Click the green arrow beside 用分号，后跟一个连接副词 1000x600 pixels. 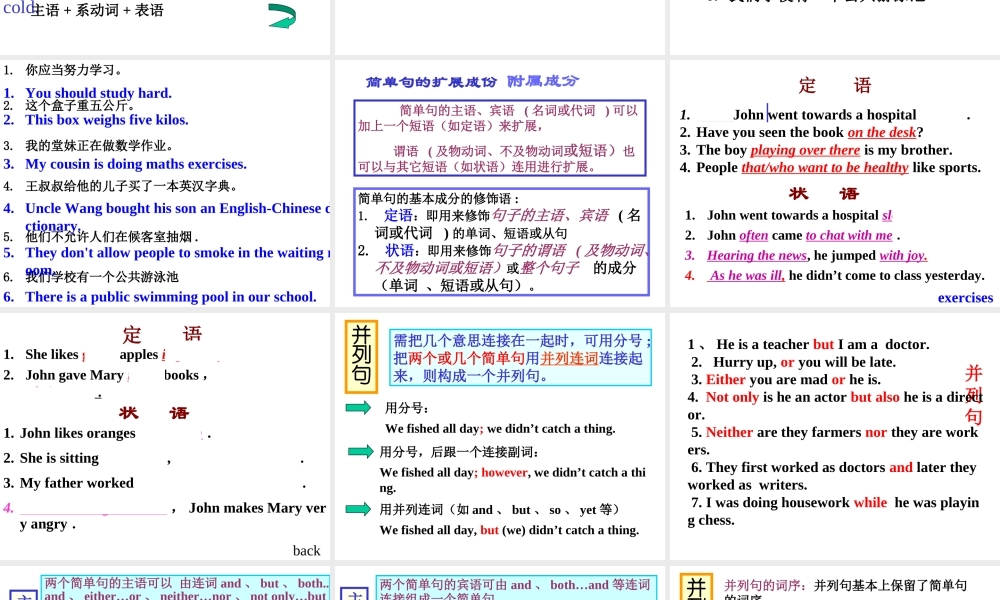[x=361, y=452]
